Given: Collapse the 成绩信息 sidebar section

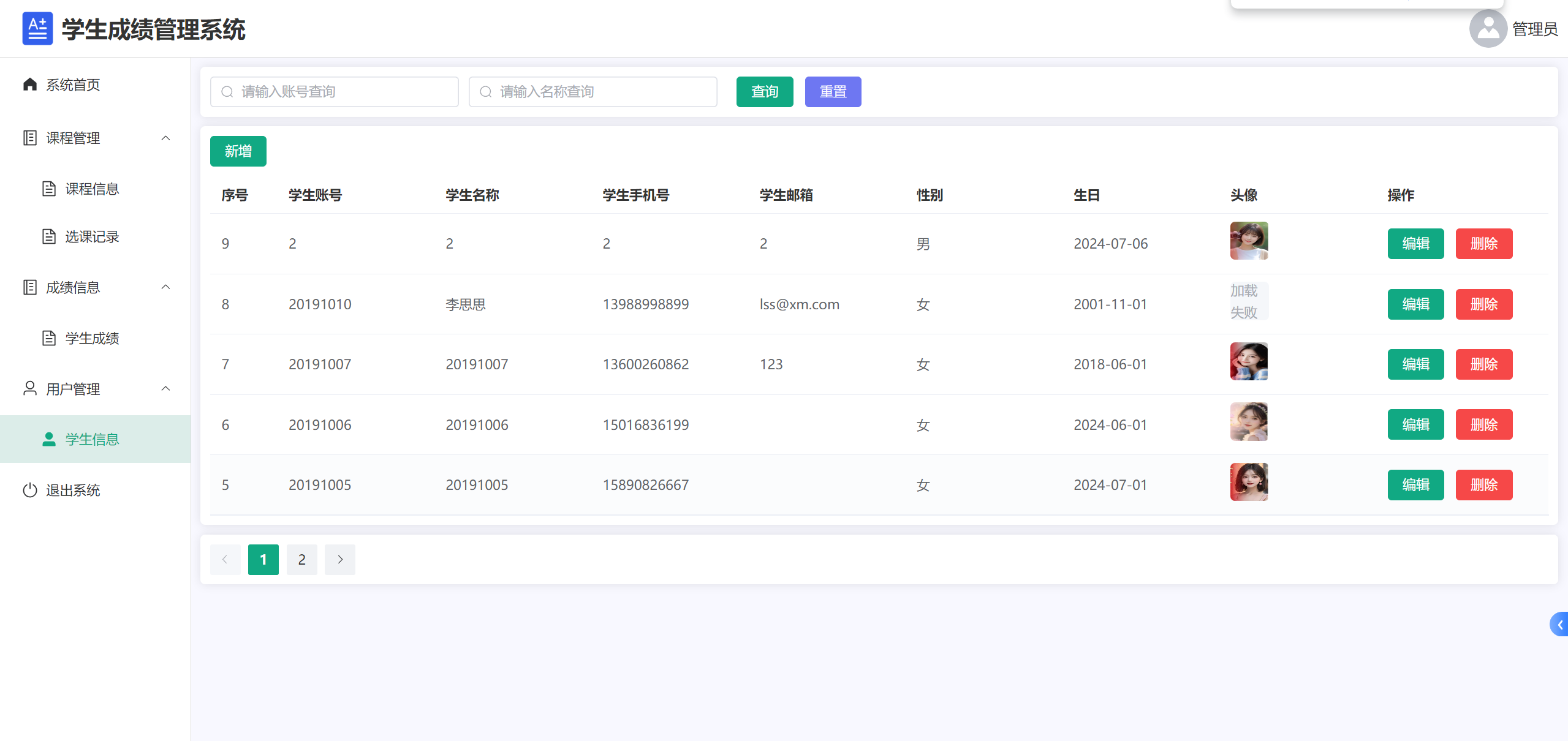Looking at the screenshot, I should (165, 287).
